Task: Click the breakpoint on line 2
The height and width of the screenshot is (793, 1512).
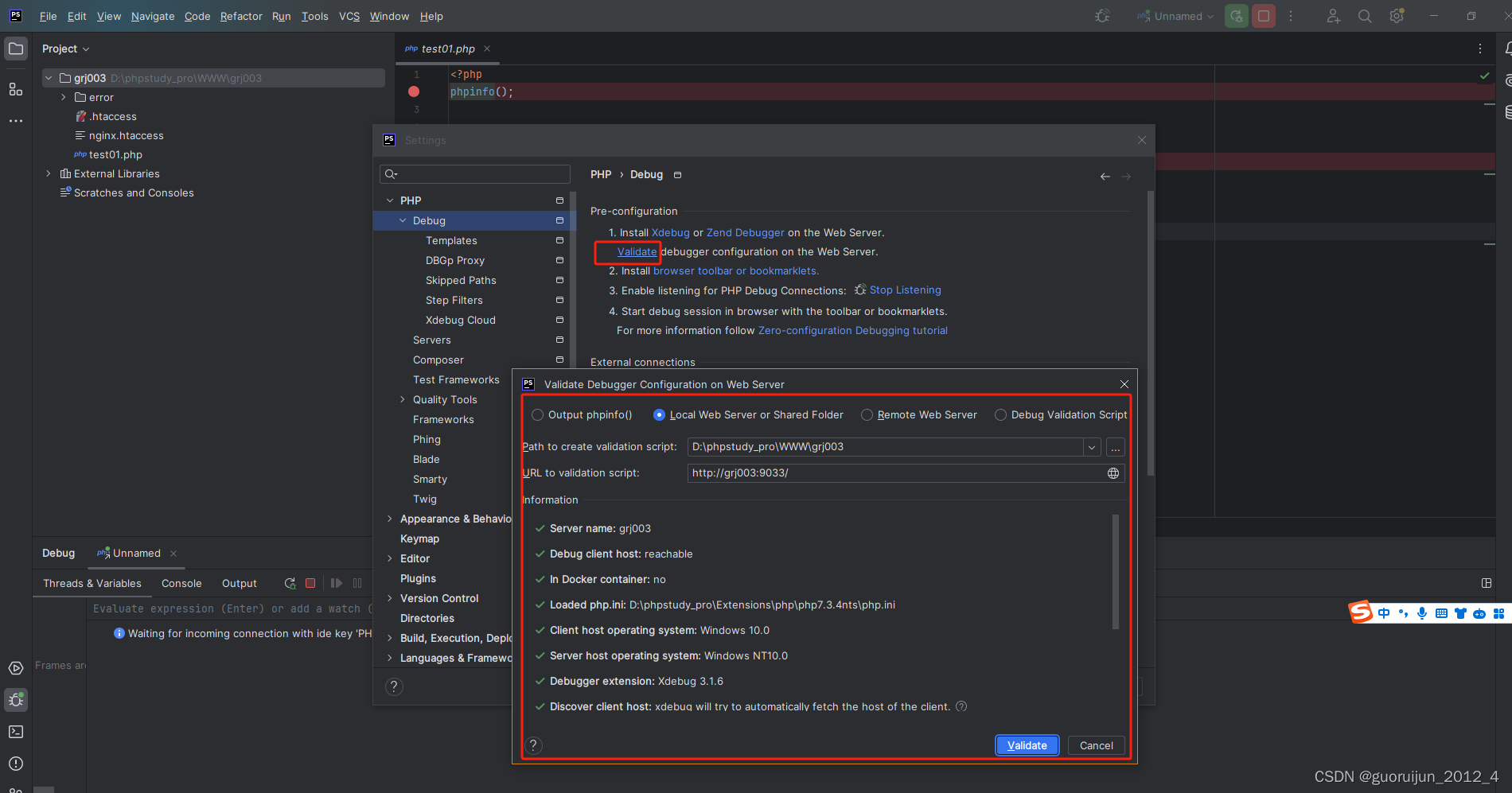Action: coord(414,91)
